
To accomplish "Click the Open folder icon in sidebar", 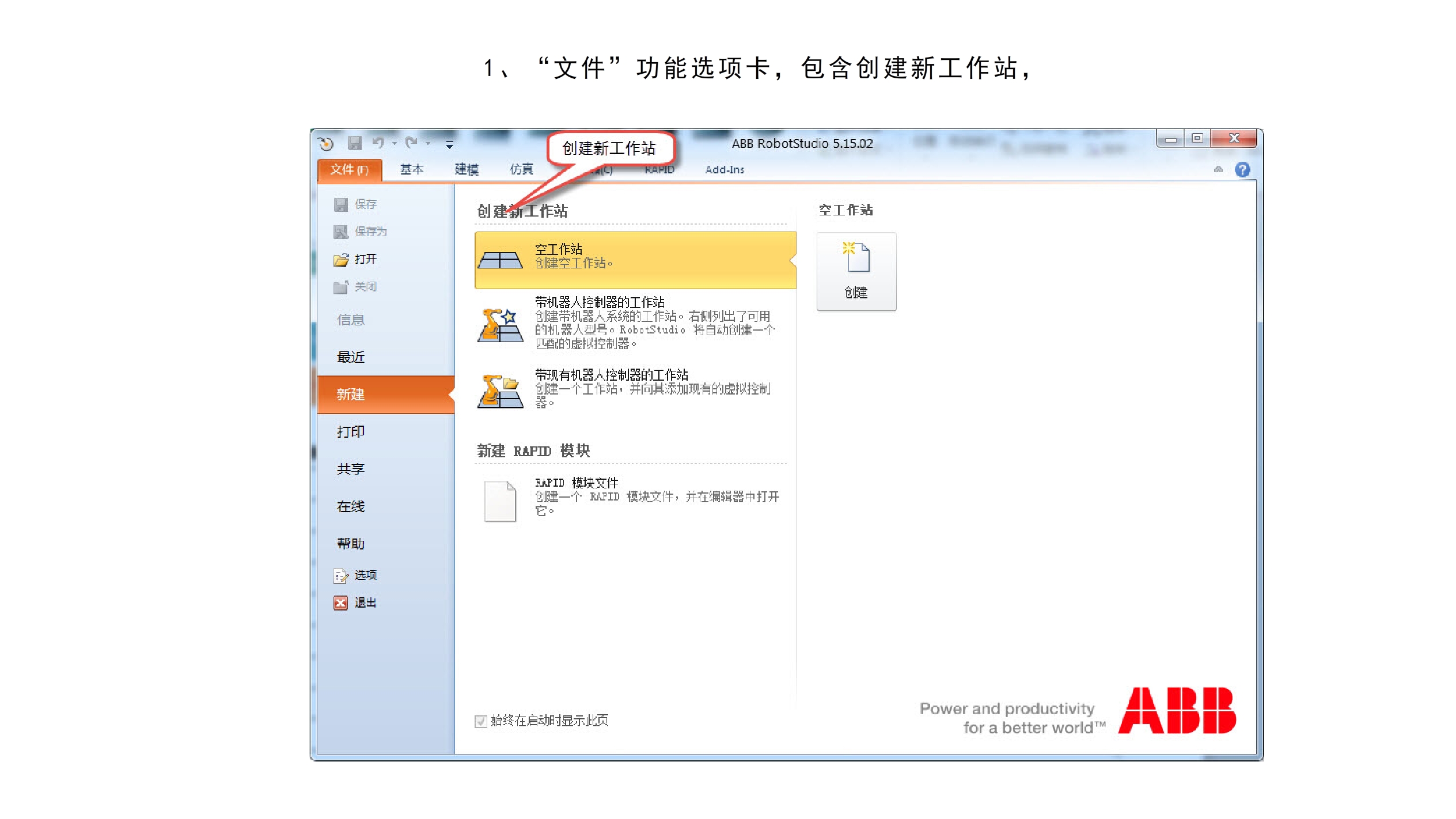I will (341, 260).
